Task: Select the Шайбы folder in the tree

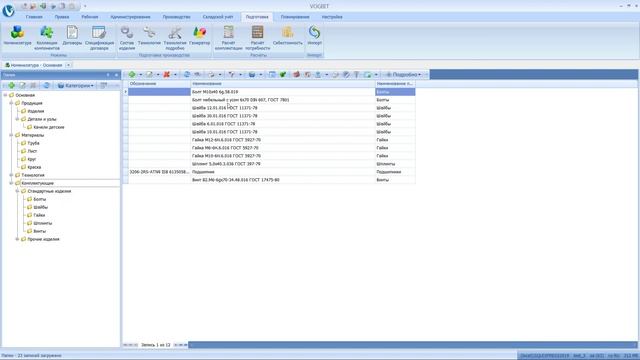Action: point(40,207)
